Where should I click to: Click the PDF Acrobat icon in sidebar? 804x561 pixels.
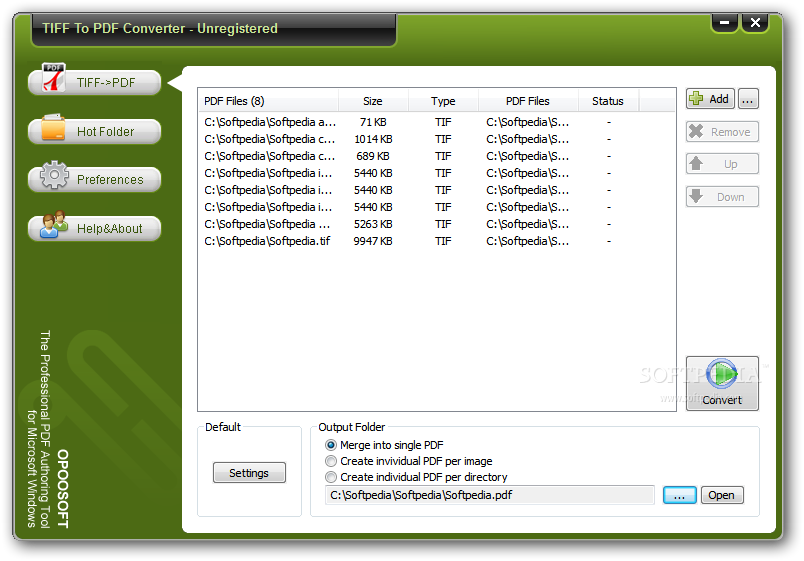coord(54,77)
